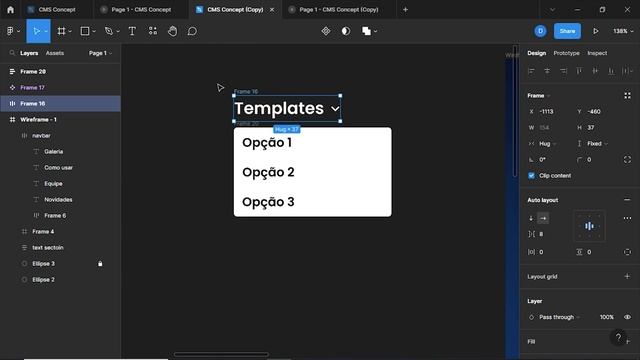Switch to Page 1 - CMS Concept (Copy) tab
Image resolution: width=640 pixels, height=360 pixels.
[339, 9]
